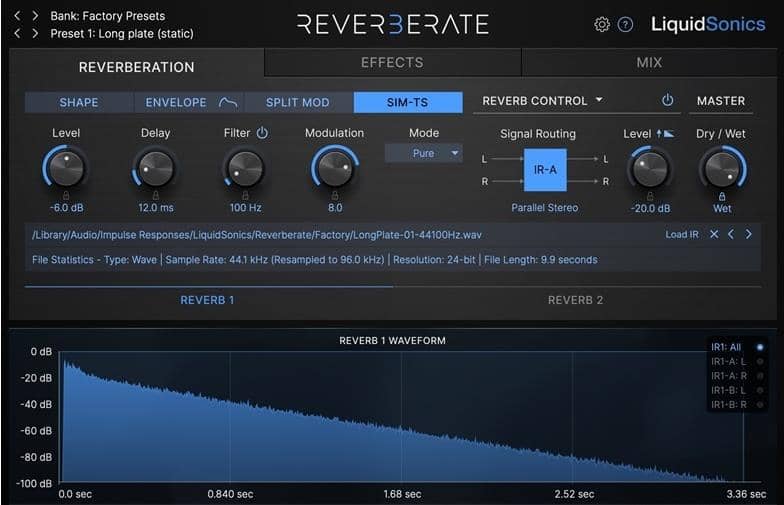Click the Bank: Factory Presets text

tap(108, 16)
